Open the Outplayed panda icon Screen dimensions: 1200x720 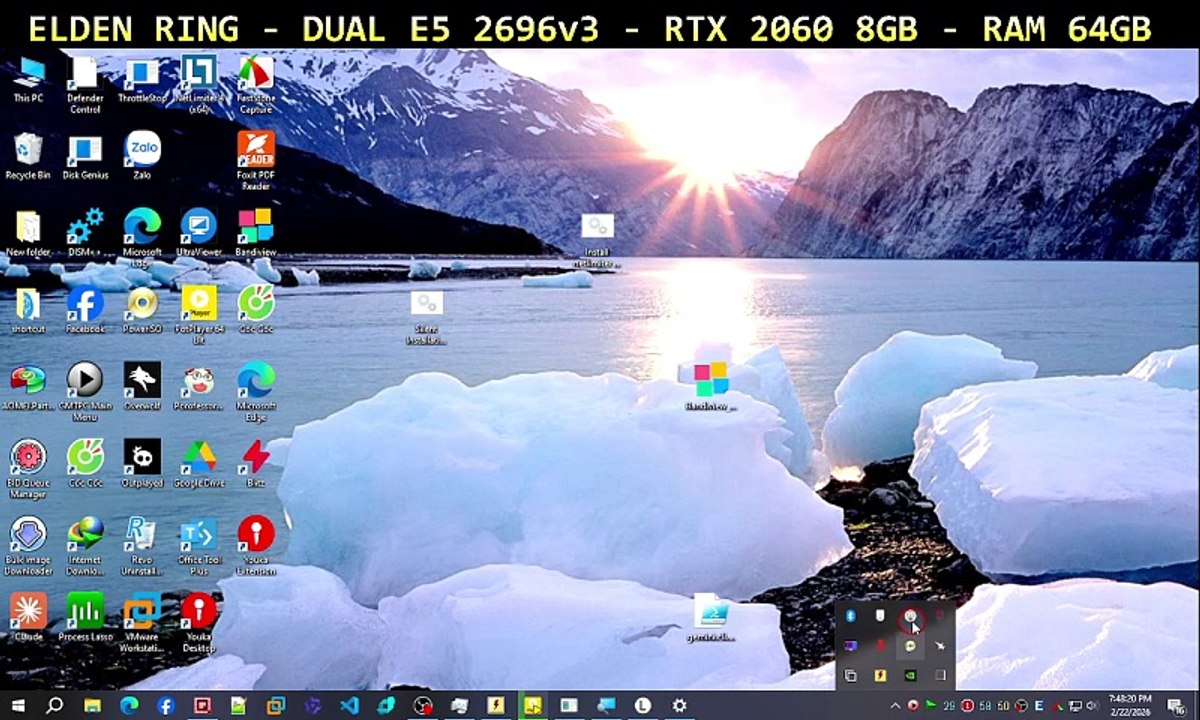point(142,463)
